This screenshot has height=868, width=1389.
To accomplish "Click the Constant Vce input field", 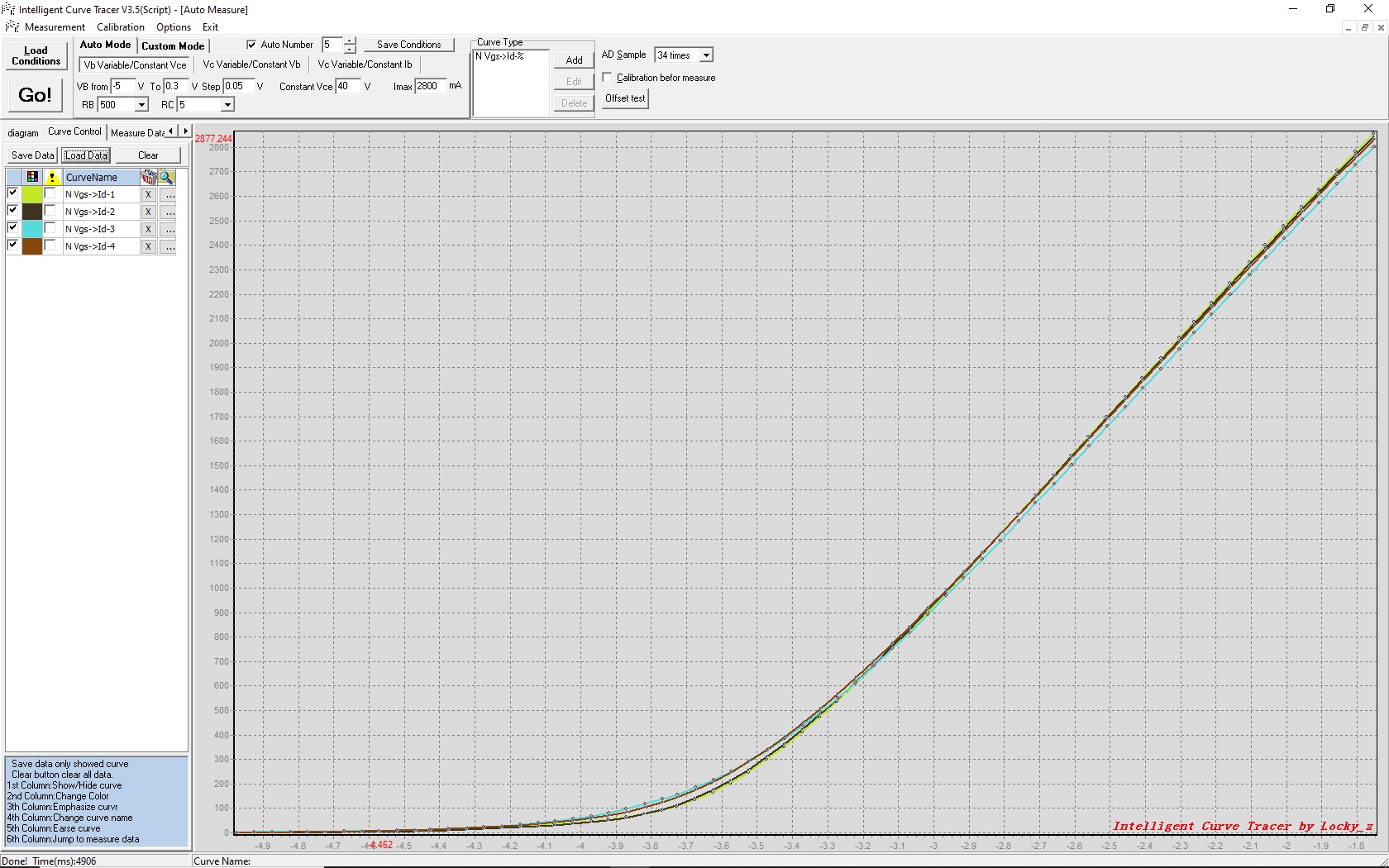I will pyautogui.click(x=347, y=86).
